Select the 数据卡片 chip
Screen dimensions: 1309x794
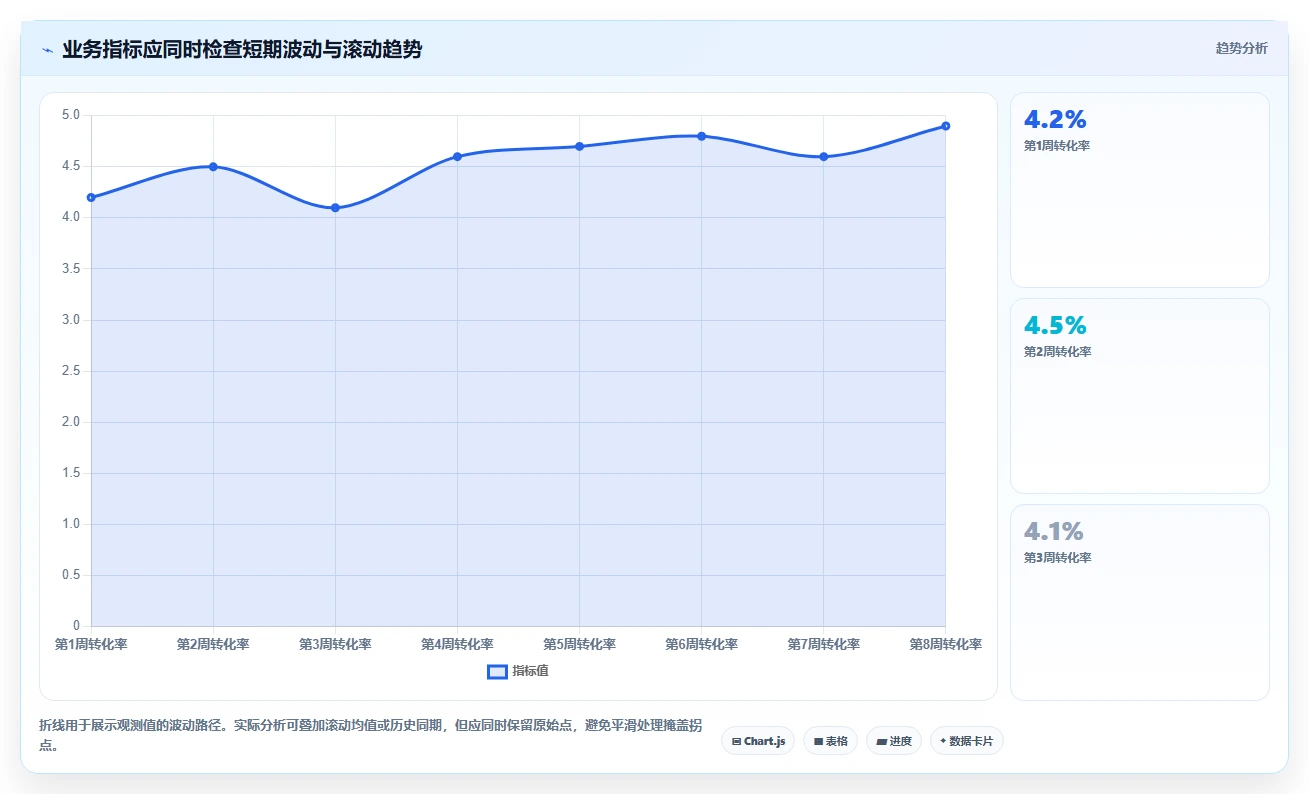point(966,741)
